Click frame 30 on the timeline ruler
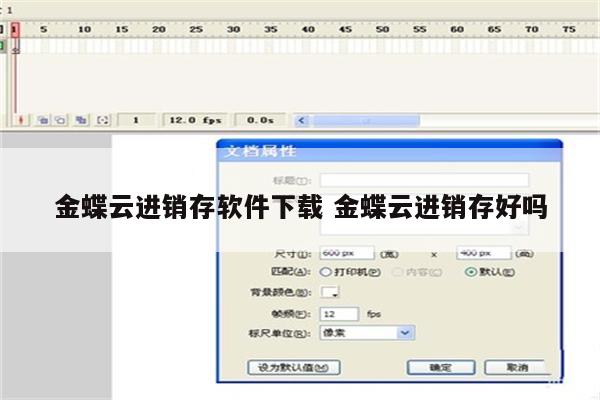The image size is (600, 400). coord(233,29)
